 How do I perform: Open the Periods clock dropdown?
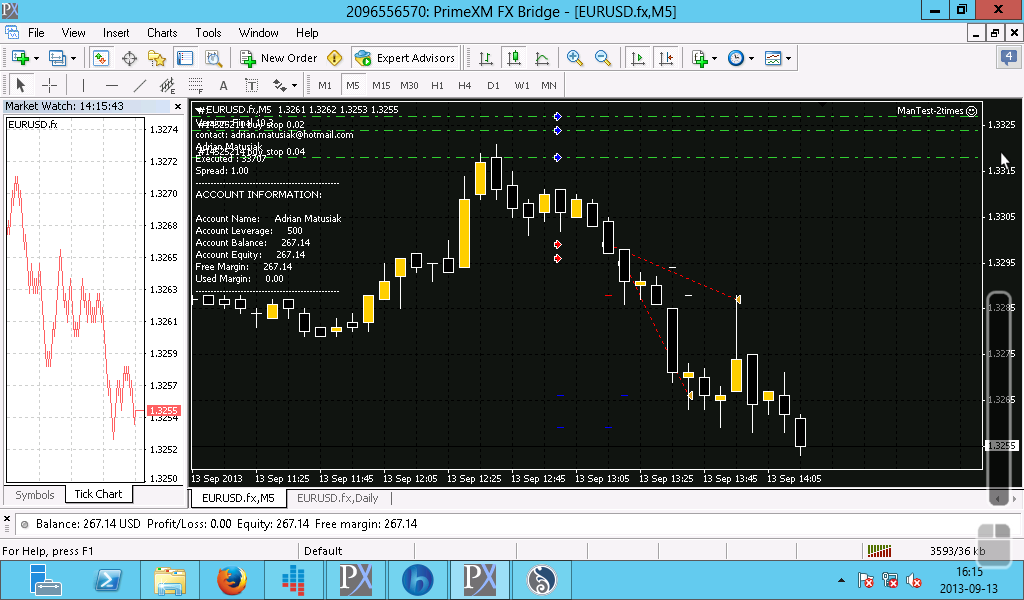coord(751,58)
